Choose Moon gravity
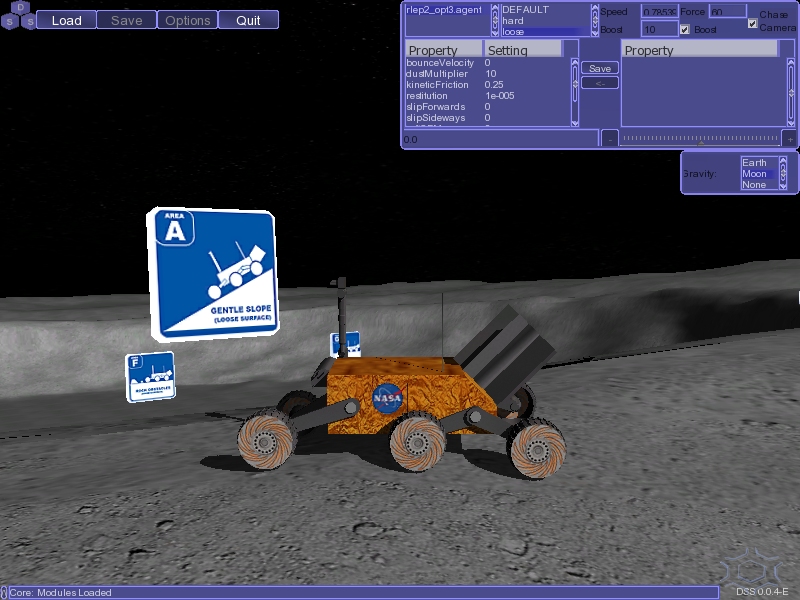The height and width of the screenshot is (600, 800). 759,174
